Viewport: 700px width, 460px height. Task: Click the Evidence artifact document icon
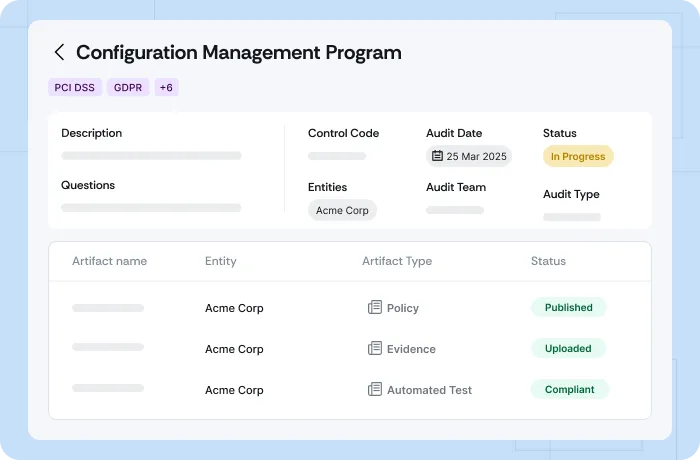pyautogui.click(x=375, y=349)
